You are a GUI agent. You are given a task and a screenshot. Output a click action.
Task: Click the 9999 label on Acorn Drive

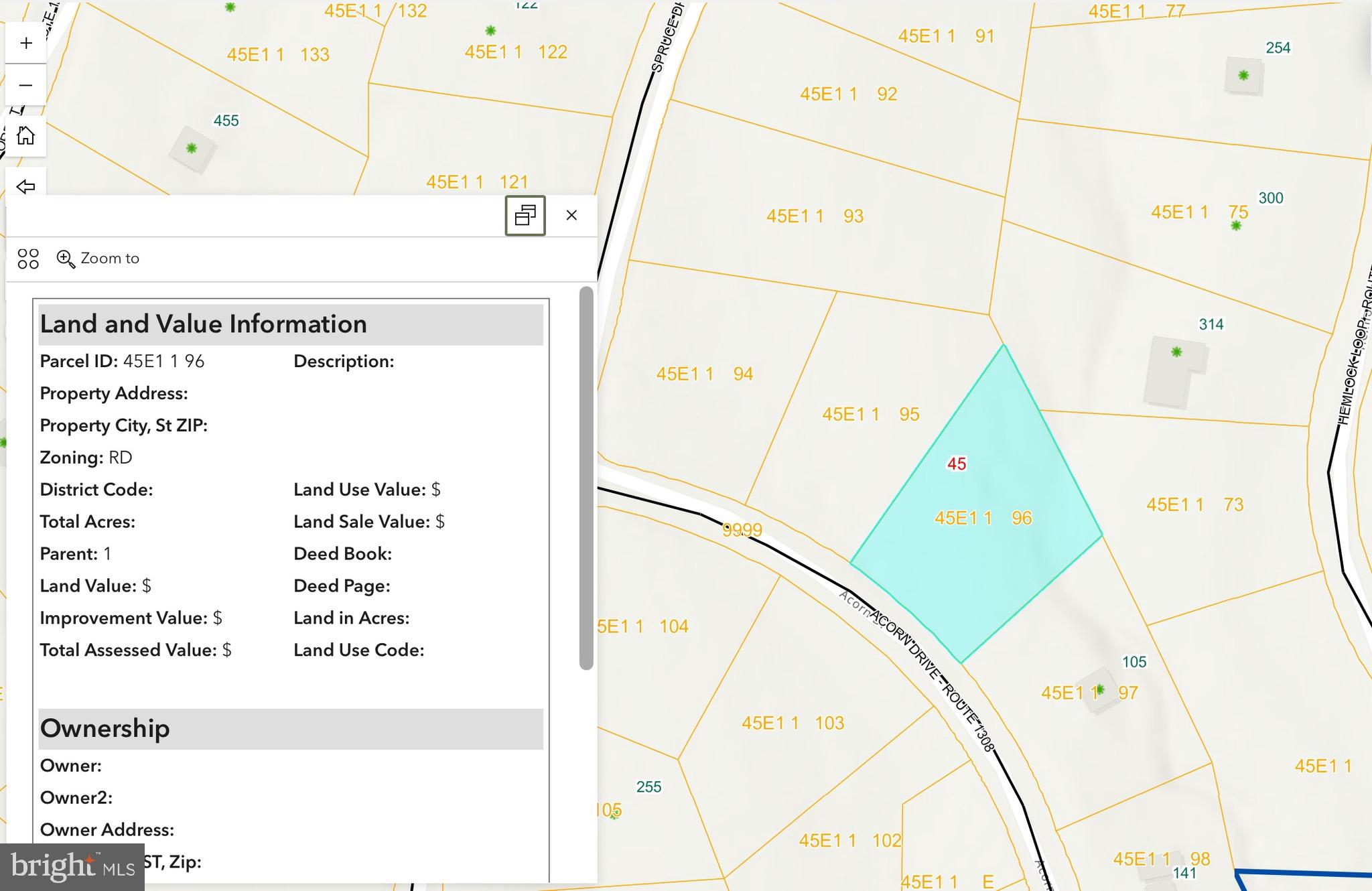(742, 531)
